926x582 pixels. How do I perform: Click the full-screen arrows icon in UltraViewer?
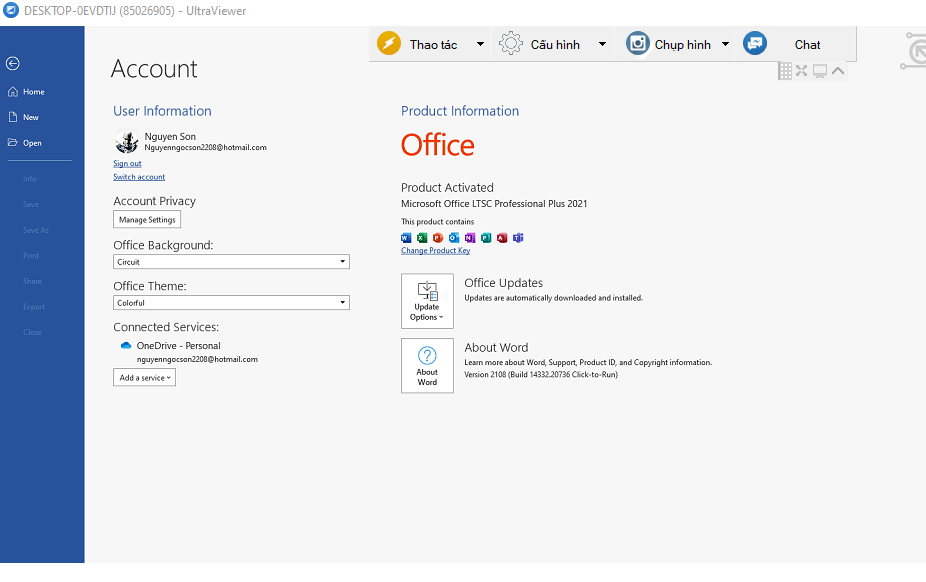click(801, 71)
